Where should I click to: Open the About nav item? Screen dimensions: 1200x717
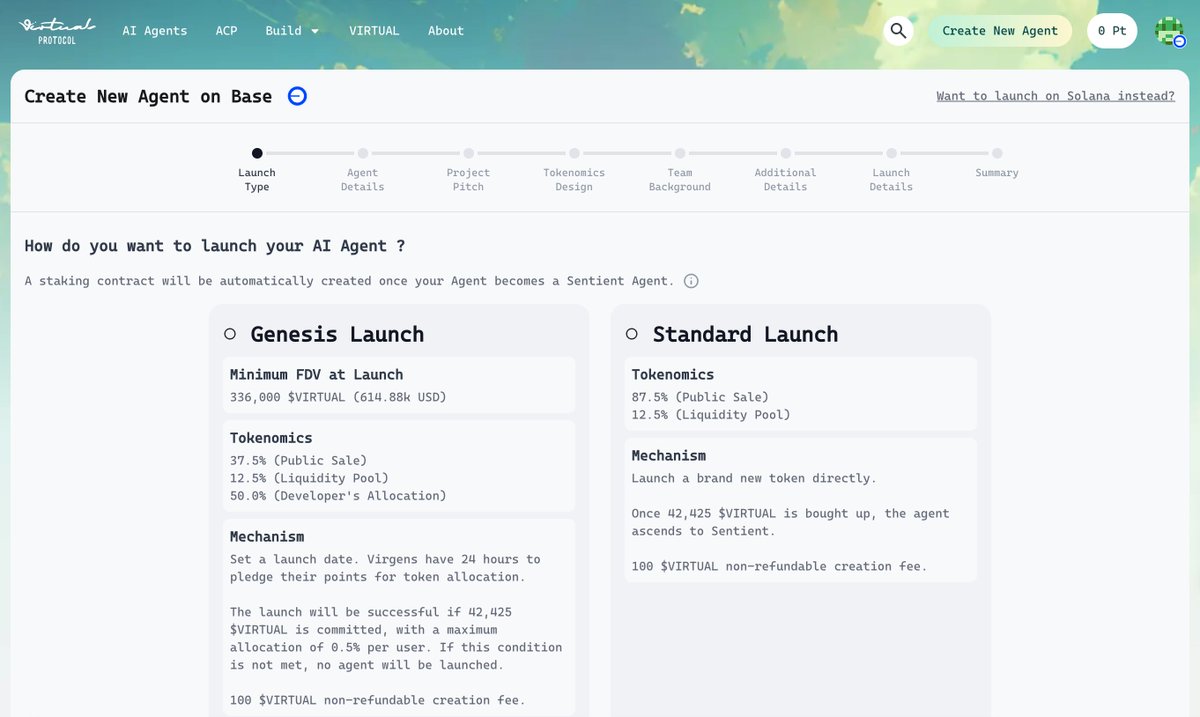point(446,31)
